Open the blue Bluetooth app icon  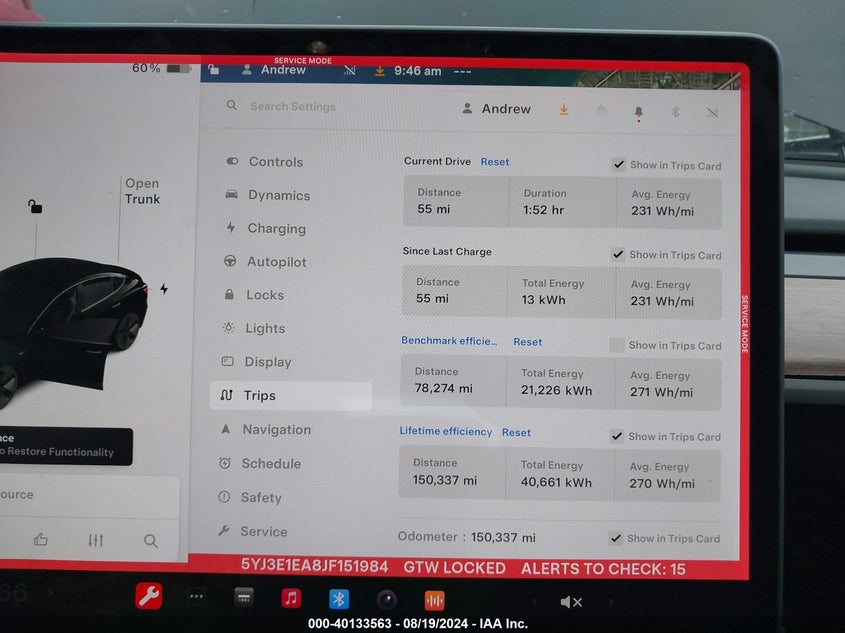click(x=339, y=599)
